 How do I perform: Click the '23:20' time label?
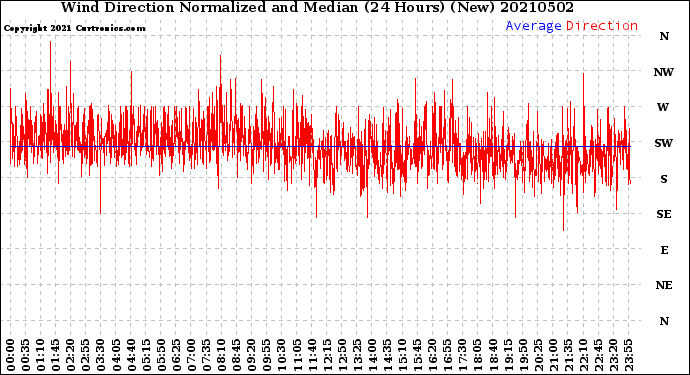pyautogui.click(x=613, y=355)
